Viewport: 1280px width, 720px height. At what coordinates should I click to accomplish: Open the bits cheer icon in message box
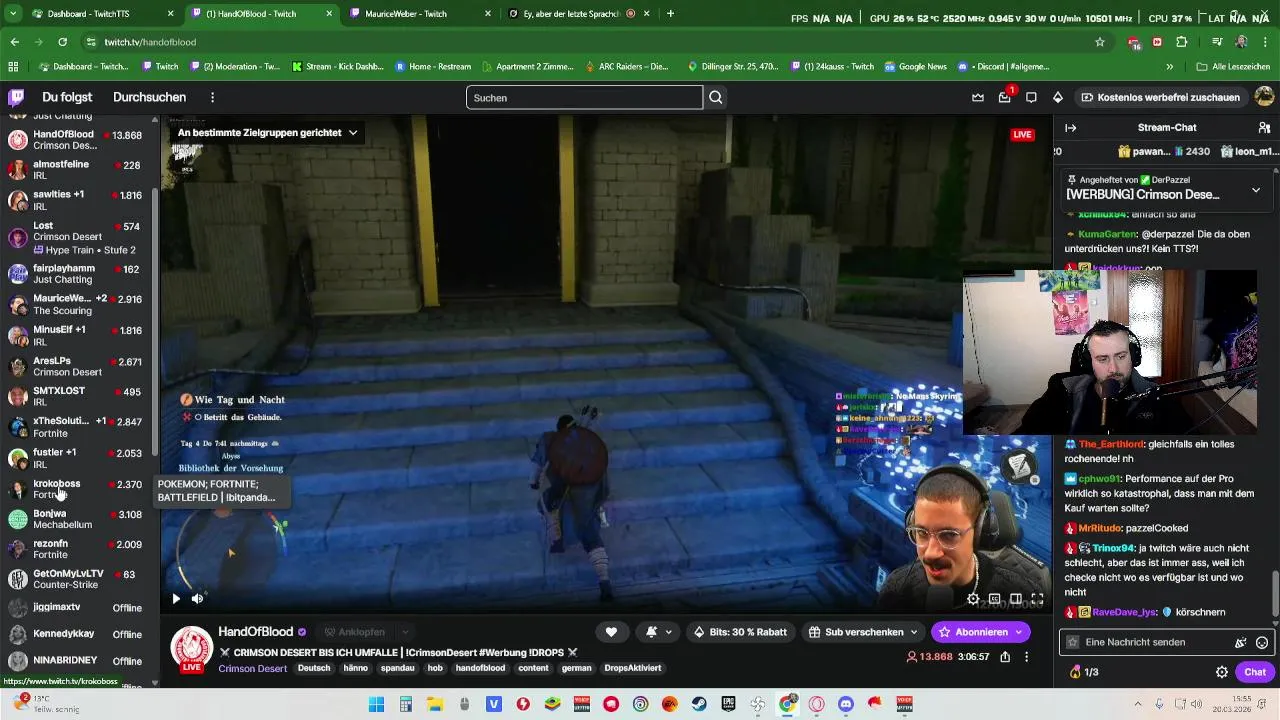point(1241,642)
